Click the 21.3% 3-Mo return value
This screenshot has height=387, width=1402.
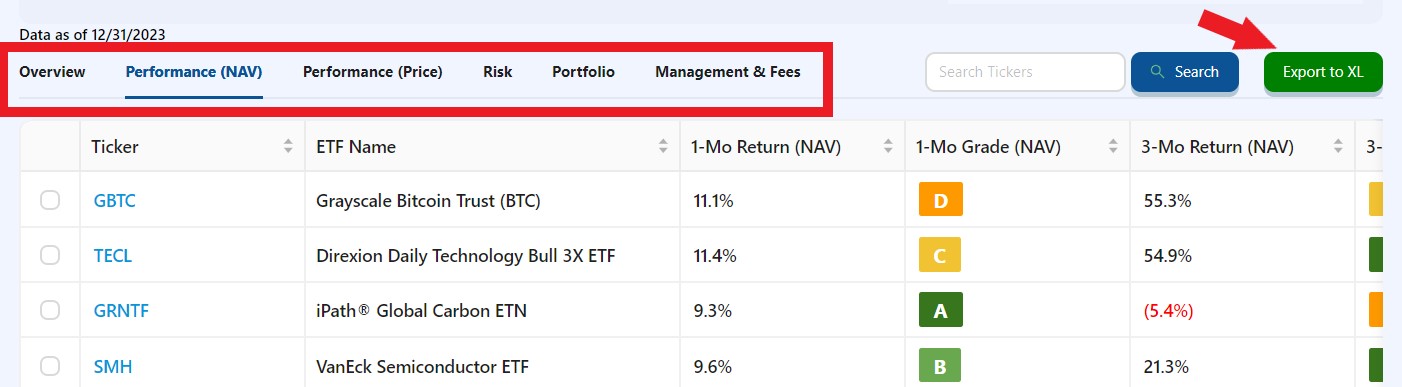1166,366
